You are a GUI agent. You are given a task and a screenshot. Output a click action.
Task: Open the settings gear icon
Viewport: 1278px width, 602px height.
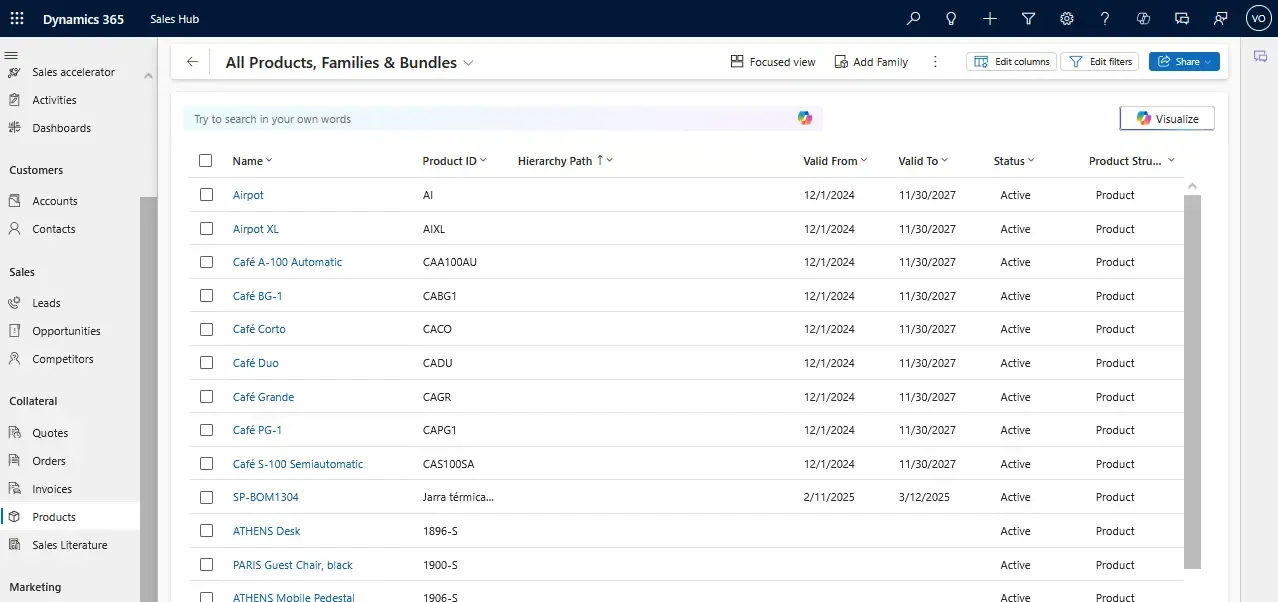(1067, 19)
